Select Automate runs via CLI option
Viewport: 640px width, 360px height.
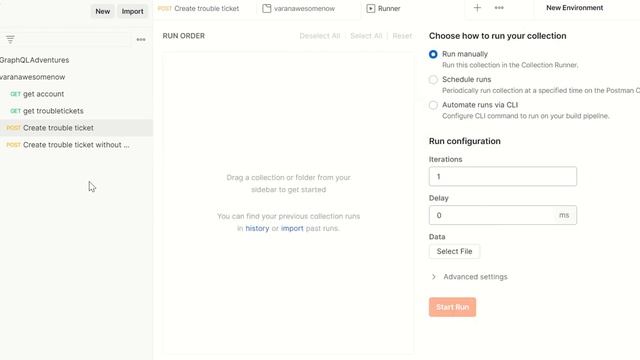[x=433, y=105]
